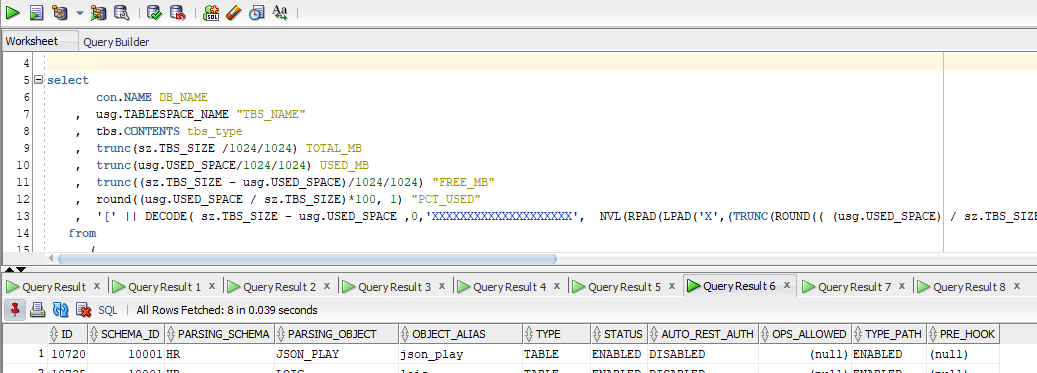Click the delete row red X icon
This screenshot has height=373, width=1037.
click(x=83, y=310)
